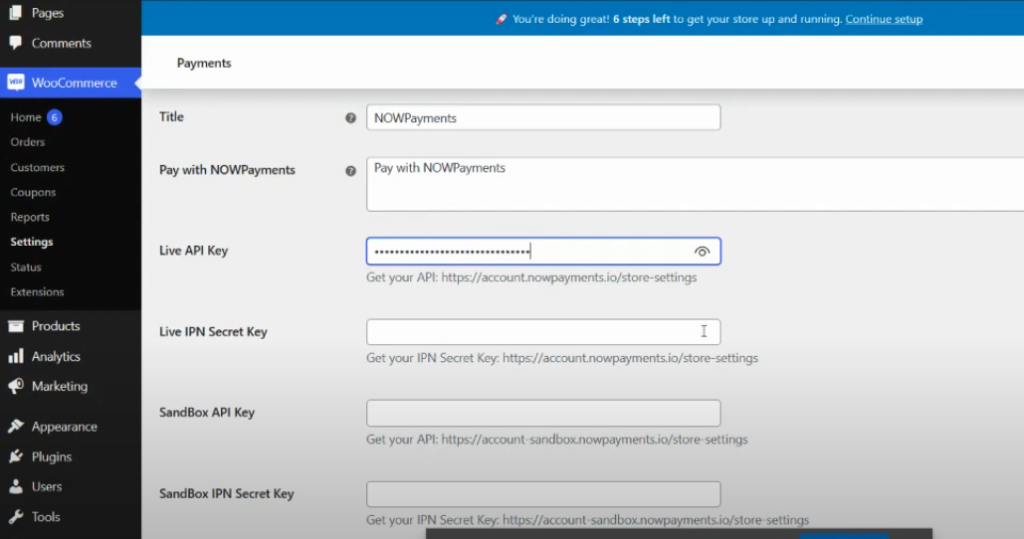Click the Analytics bar chart icon
This screenshot has height=539, width=1024.
[16, 356]
